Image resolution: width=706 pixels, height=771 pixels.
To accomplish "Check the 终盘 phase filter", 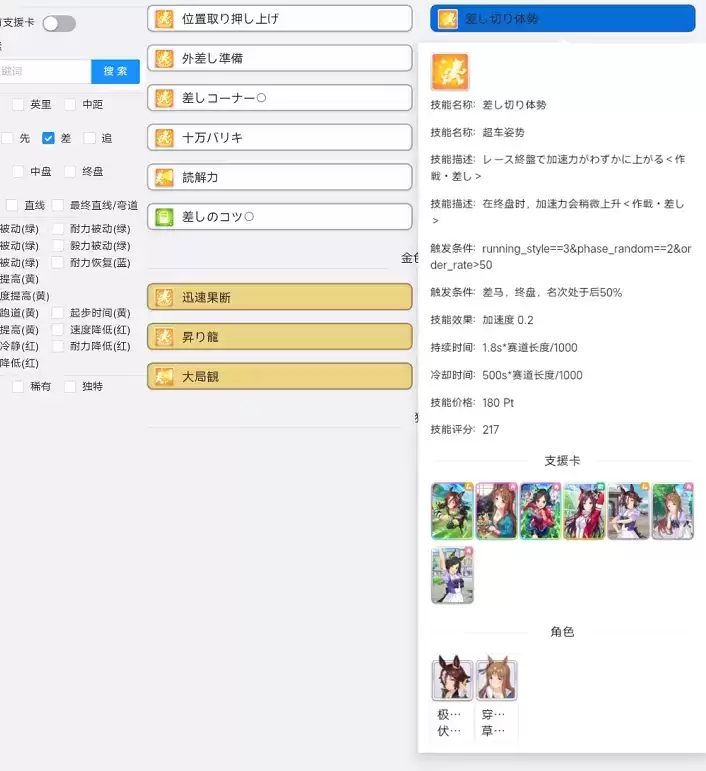I will click(70, 172).
